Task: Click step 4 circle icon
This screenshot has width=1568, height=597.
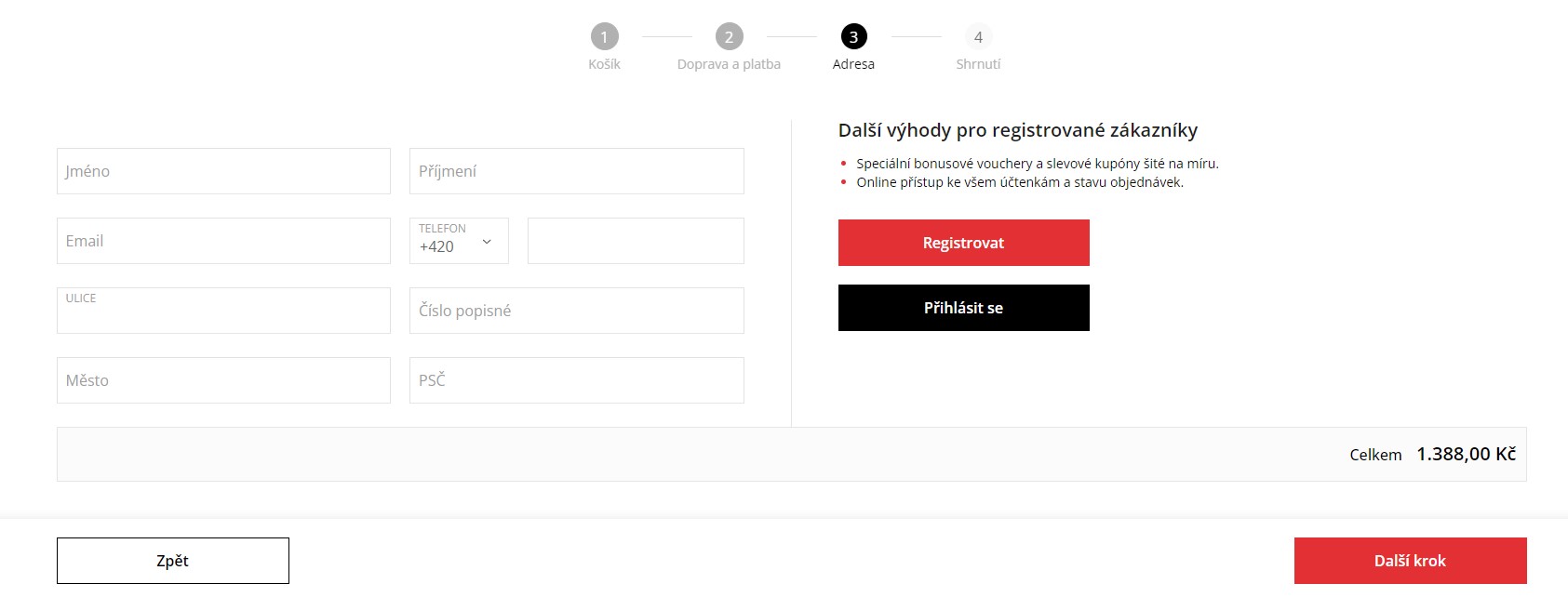Action: click(x=978, y=37)
